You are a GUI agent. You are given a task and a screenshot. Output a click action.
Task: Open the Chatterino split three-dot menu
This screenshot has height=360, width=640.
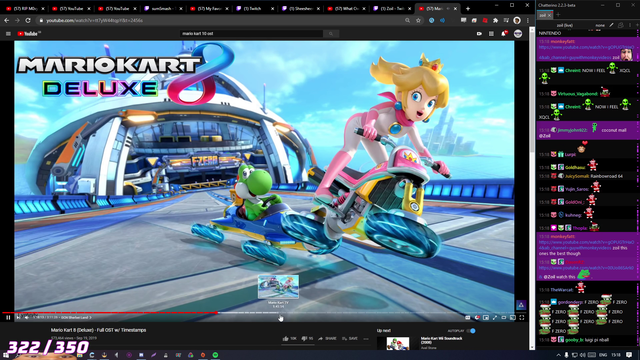tap(630, 25)
